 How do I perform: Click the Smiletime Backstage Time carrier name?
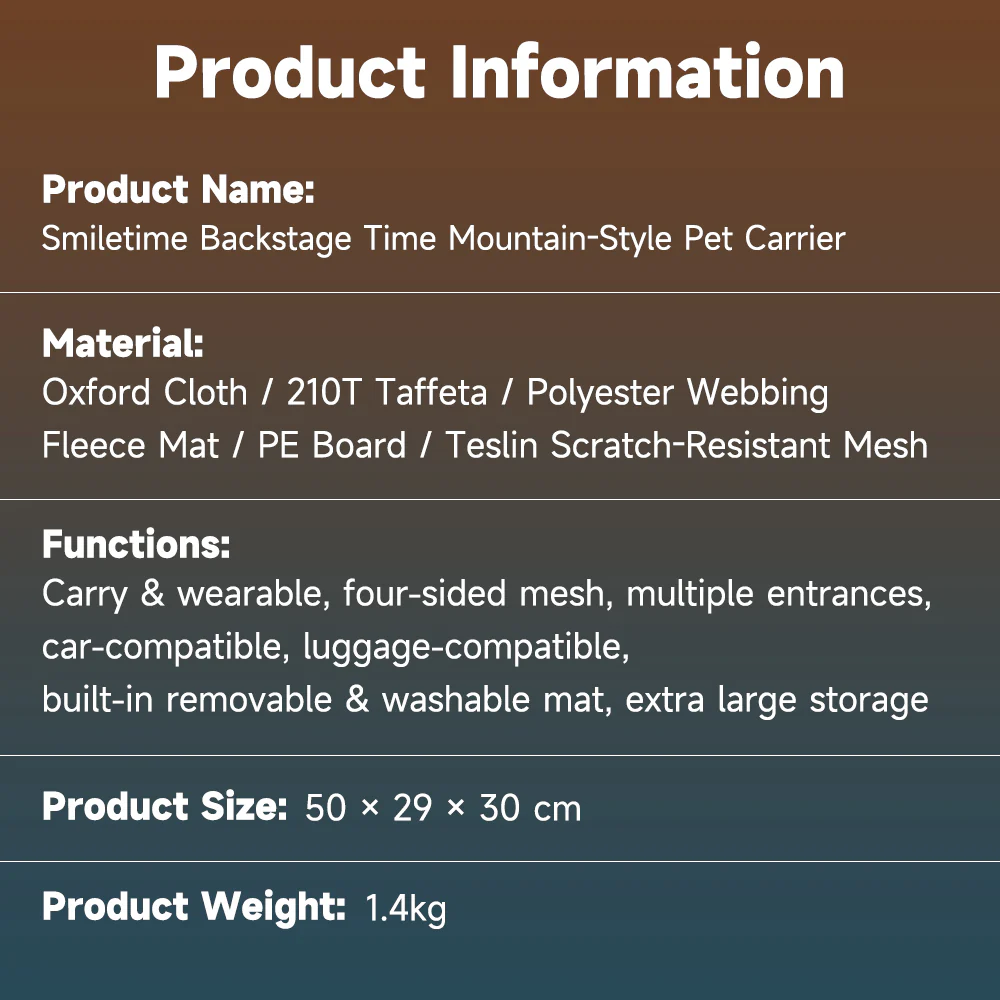pos(443,239)
